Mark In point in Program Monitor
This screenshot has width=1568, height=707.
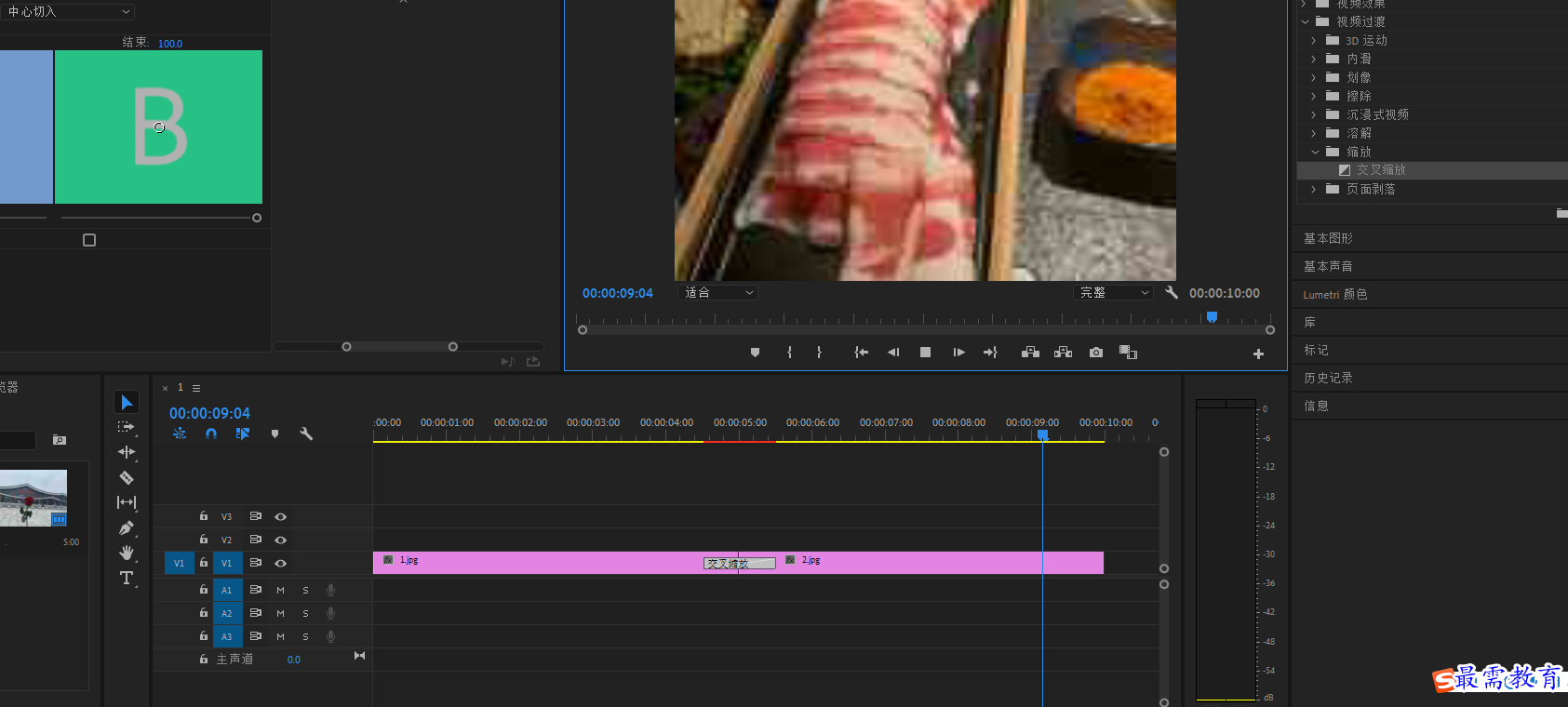tap(789, 353)
